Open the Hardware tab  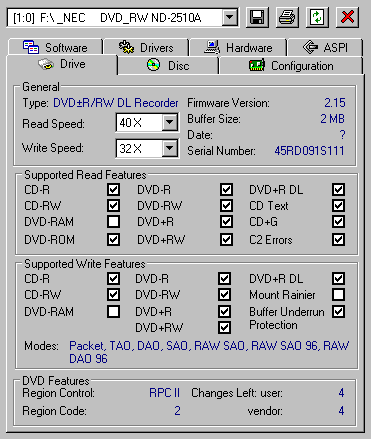(238, 47)
